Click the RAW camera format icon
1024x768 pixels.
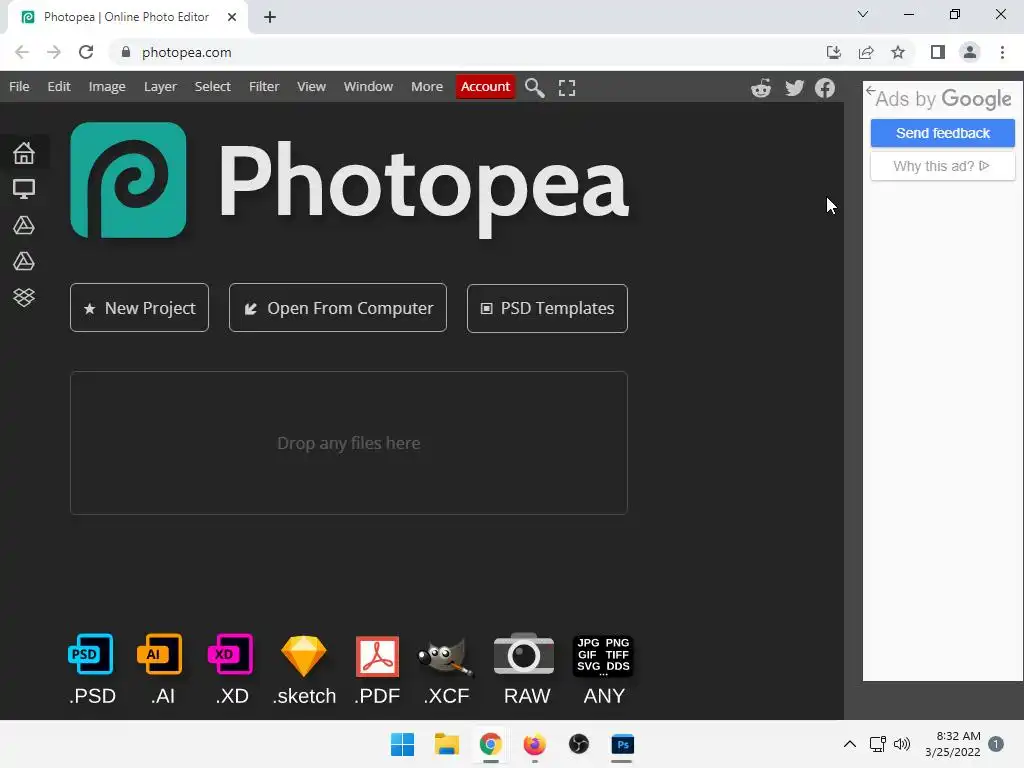point(524,654)
